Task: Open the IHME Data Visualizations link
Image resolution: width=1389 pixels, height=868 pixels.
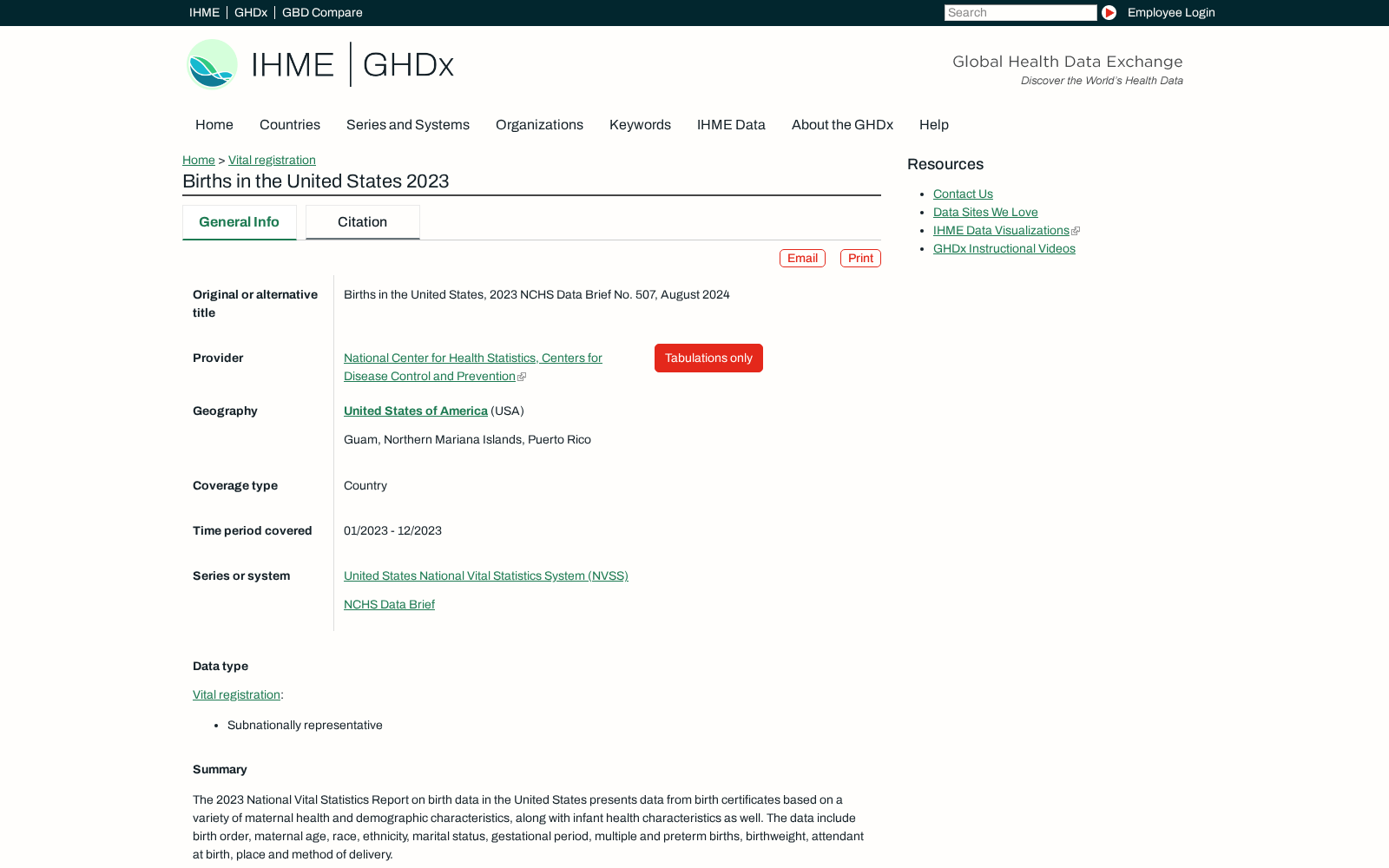Action: pos(1001,231)
